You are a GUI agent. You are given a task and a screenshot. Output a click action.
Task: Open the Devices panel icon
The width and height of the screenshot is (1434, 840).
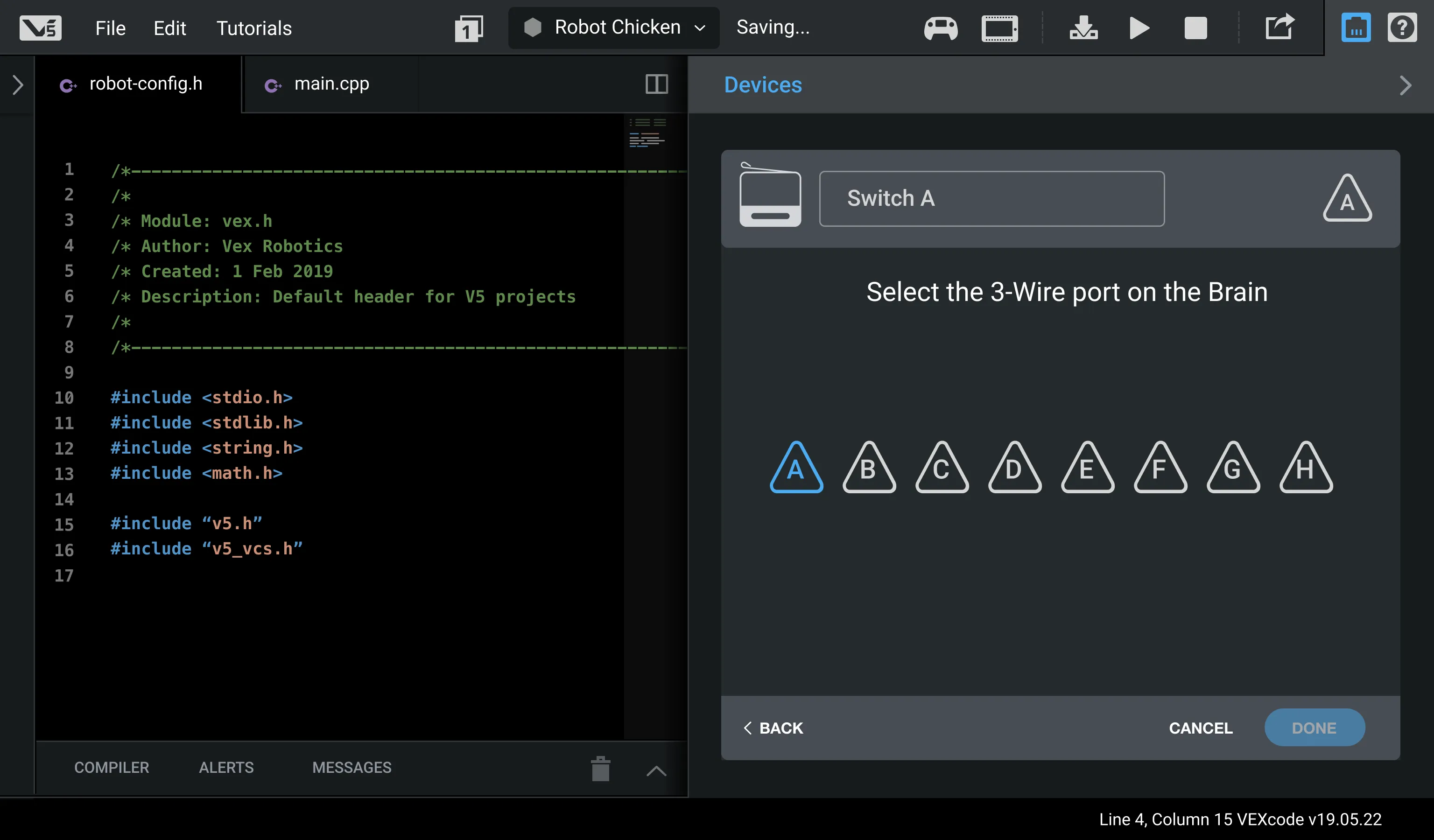tap(1356, 28)
